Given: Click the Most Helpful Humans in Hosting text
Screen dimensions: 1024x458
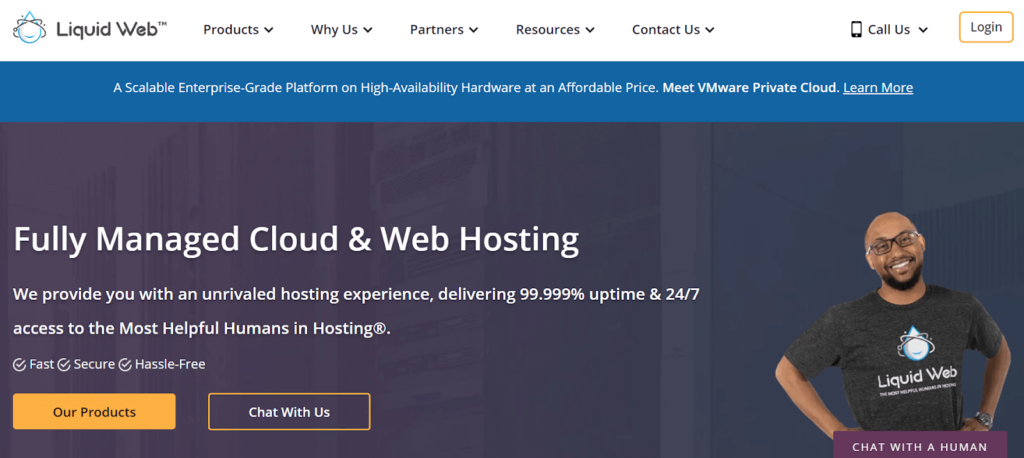Looking at the screenshot, I should (254, 328).
